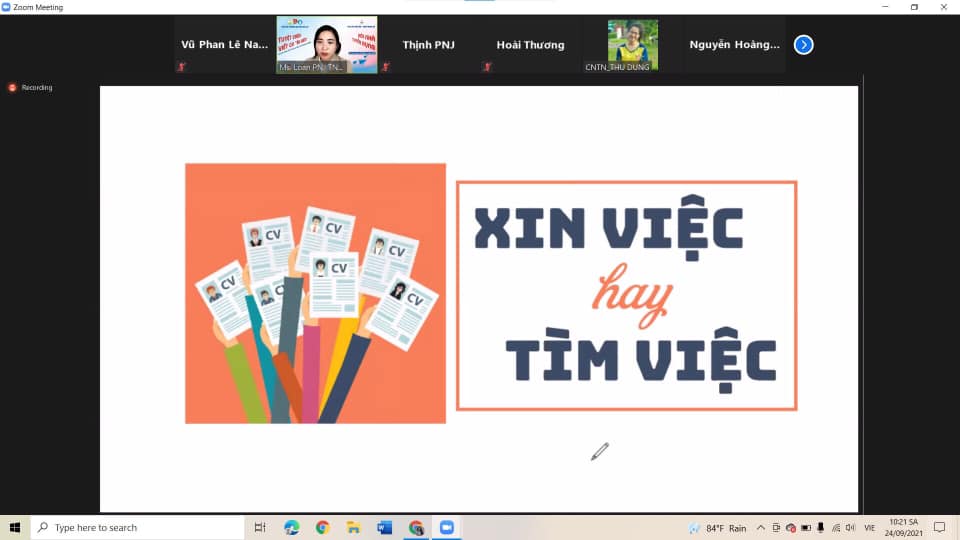
Task: Expand hidden system tray icons chevron
Action: point(761,528)
